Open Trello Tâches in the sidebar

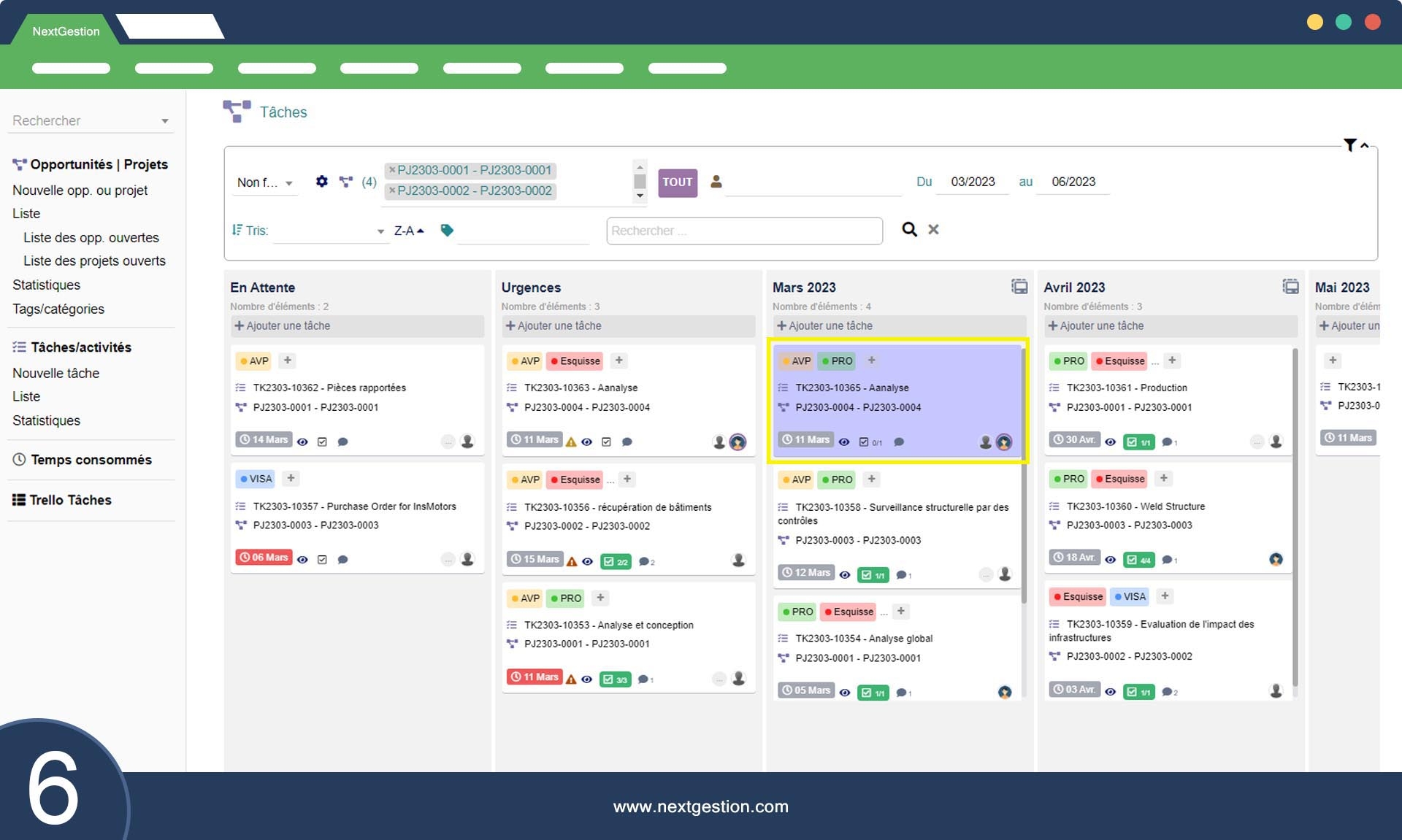pos(70,500)
